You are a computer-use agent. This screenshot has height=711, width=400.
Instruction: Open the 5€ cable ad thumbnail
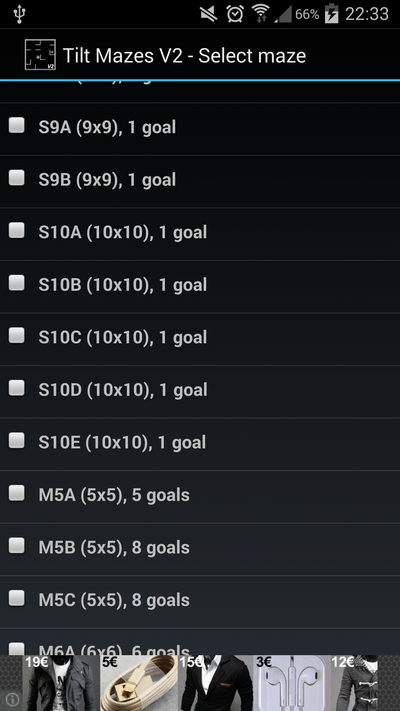point(139,683)
